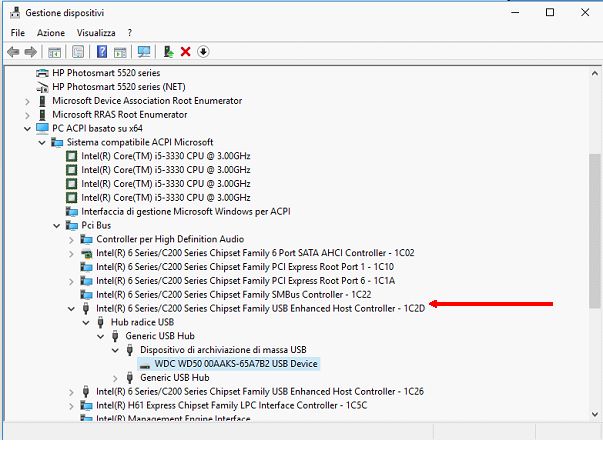The image size is (603, 474).
Task: Expand the SATA AHCI Controller 1C02 node
Action: pos(71,254)
